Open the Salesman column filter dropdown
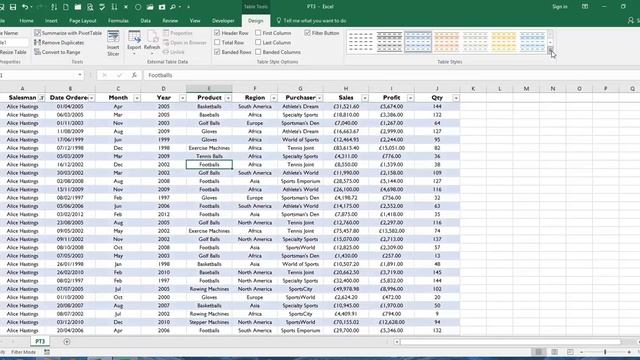 pyautogui.click(x=42, y=98)
